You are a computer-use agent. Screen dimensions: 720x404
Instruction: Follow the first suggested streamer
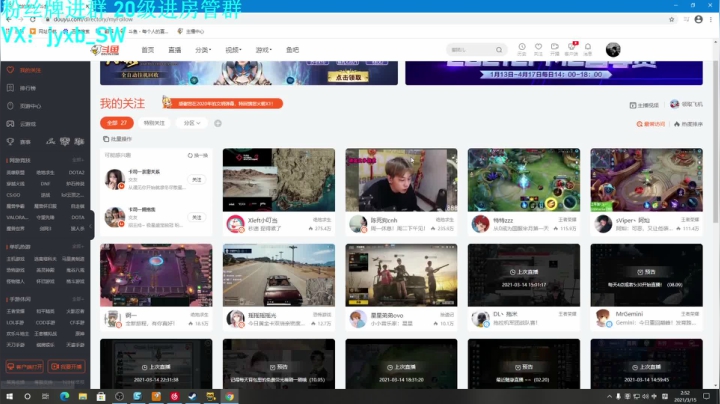pos(197,180)
